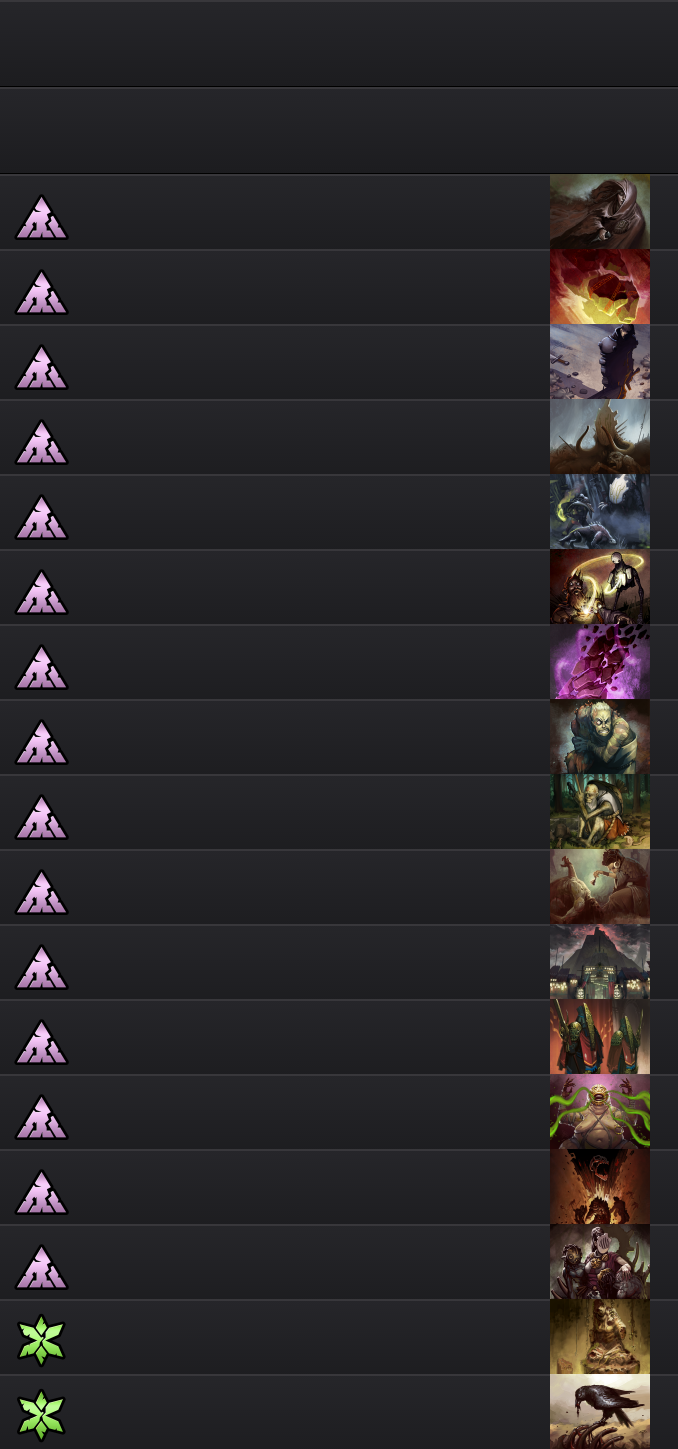The width and height of the screenshot is (678, 1449).
Task: Select the pink triangle icon beside the glowing red fist
Action: (41, 292)
